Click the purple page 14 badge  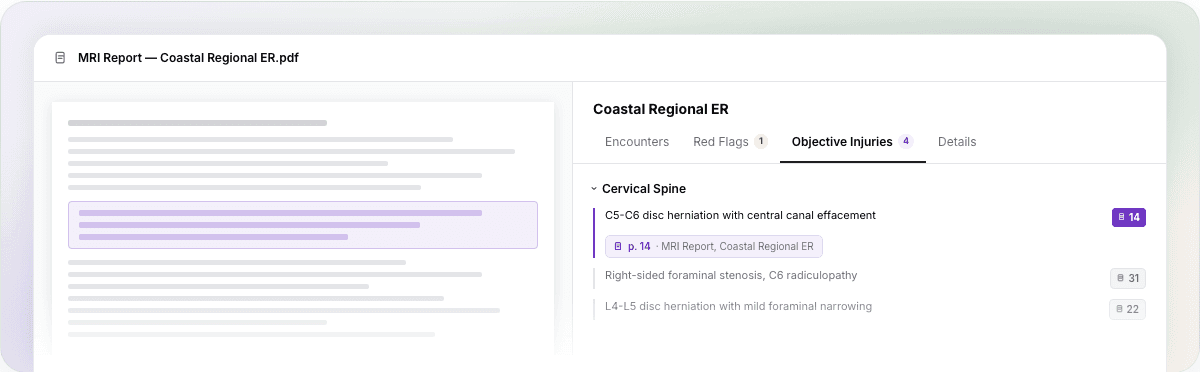point(1129,217)
